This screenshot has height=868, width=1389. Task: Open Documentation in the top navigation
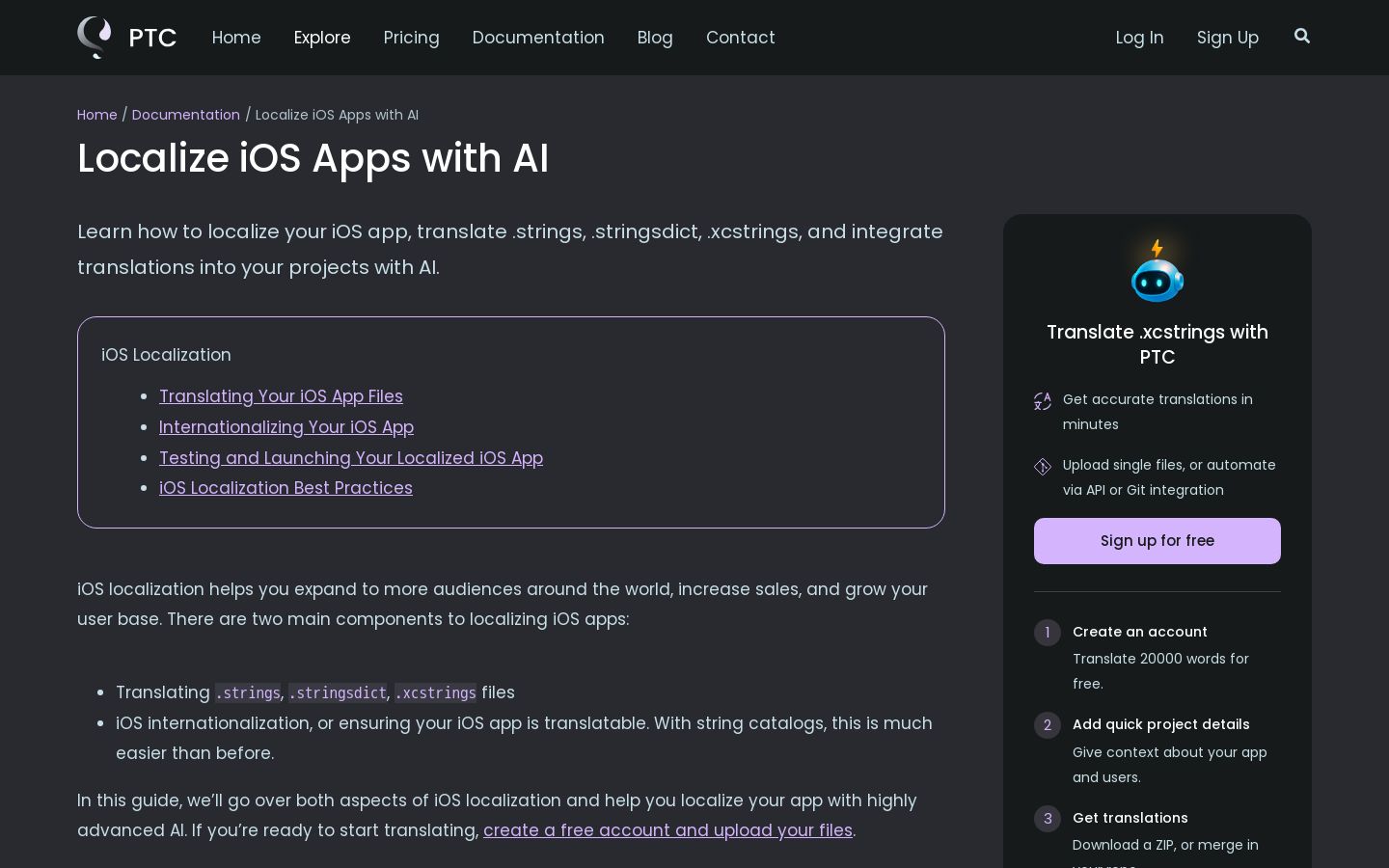538,38
